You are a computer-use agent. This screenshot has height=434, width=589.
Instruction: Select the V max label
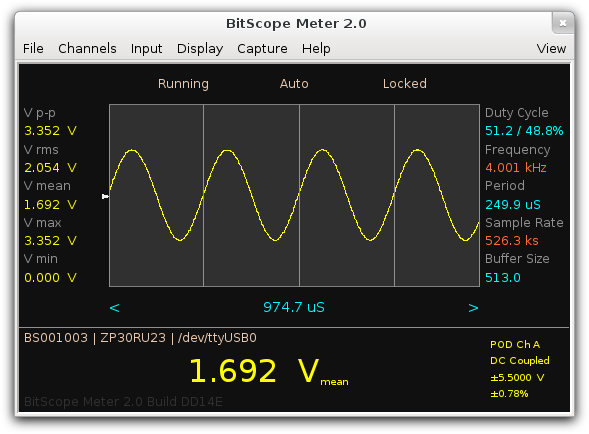click(42, 222)
